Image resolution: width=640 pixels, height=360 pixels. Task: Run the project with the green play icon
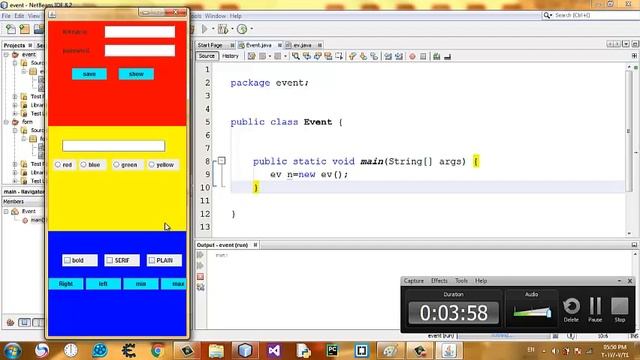click(204, 29)
